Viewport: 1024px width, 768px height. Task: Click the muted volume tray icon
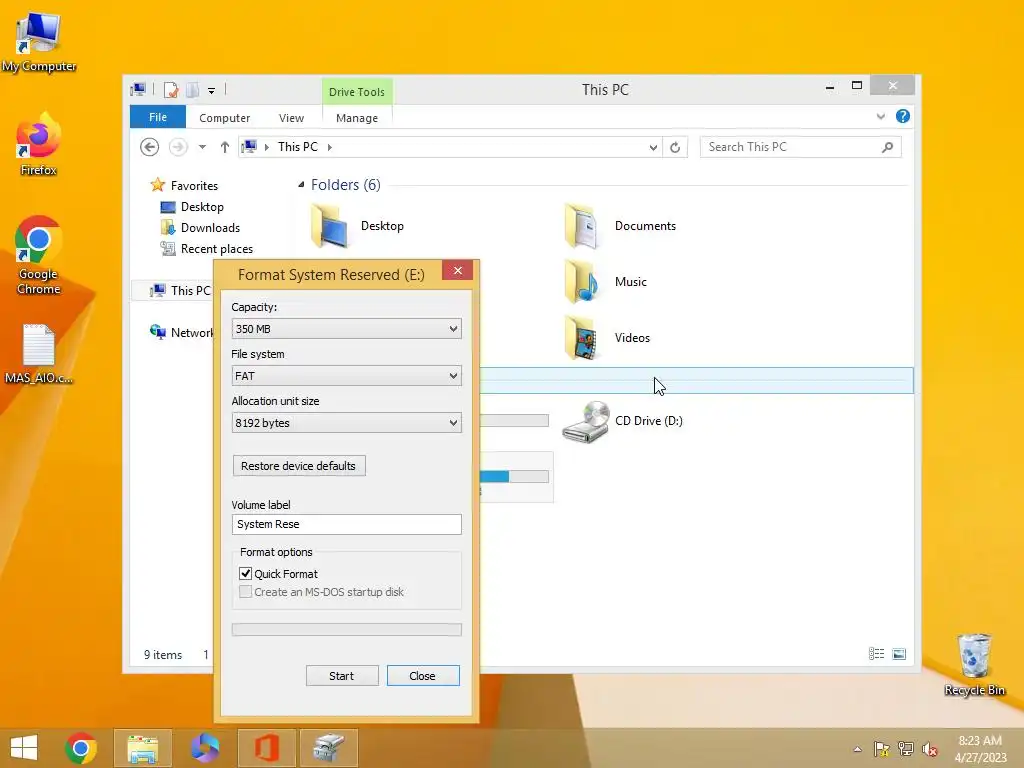[930, 749]
